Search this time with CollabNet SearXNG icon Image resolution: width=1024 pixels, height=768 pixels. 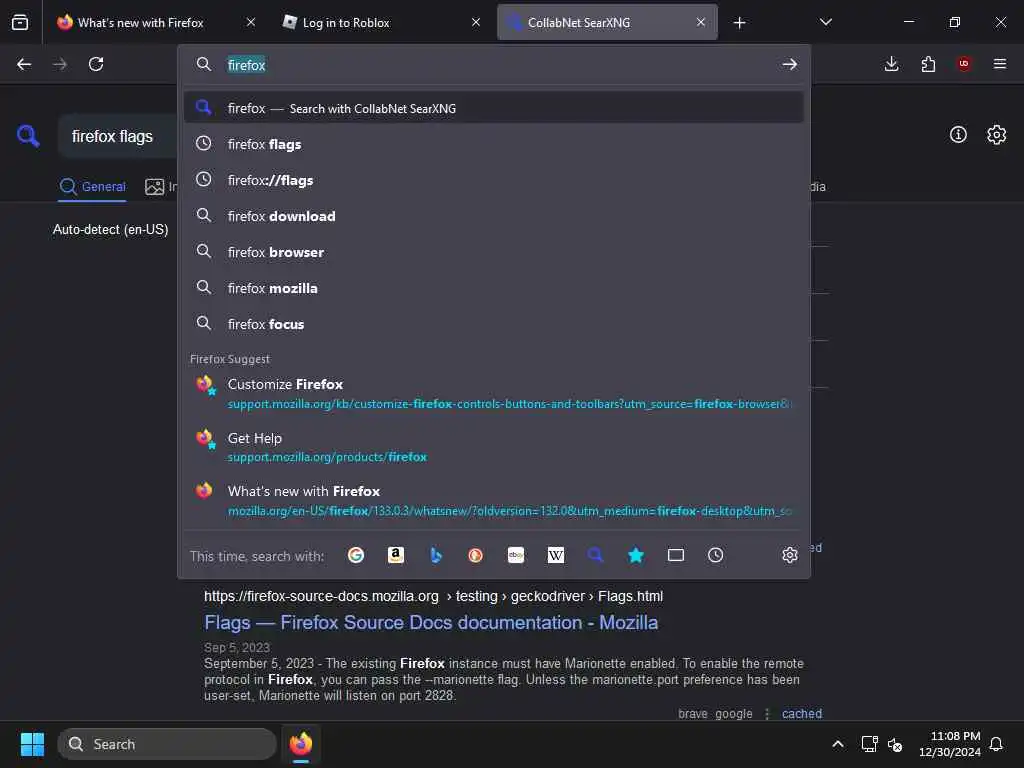pyautogui.click(x=596, y=555)
